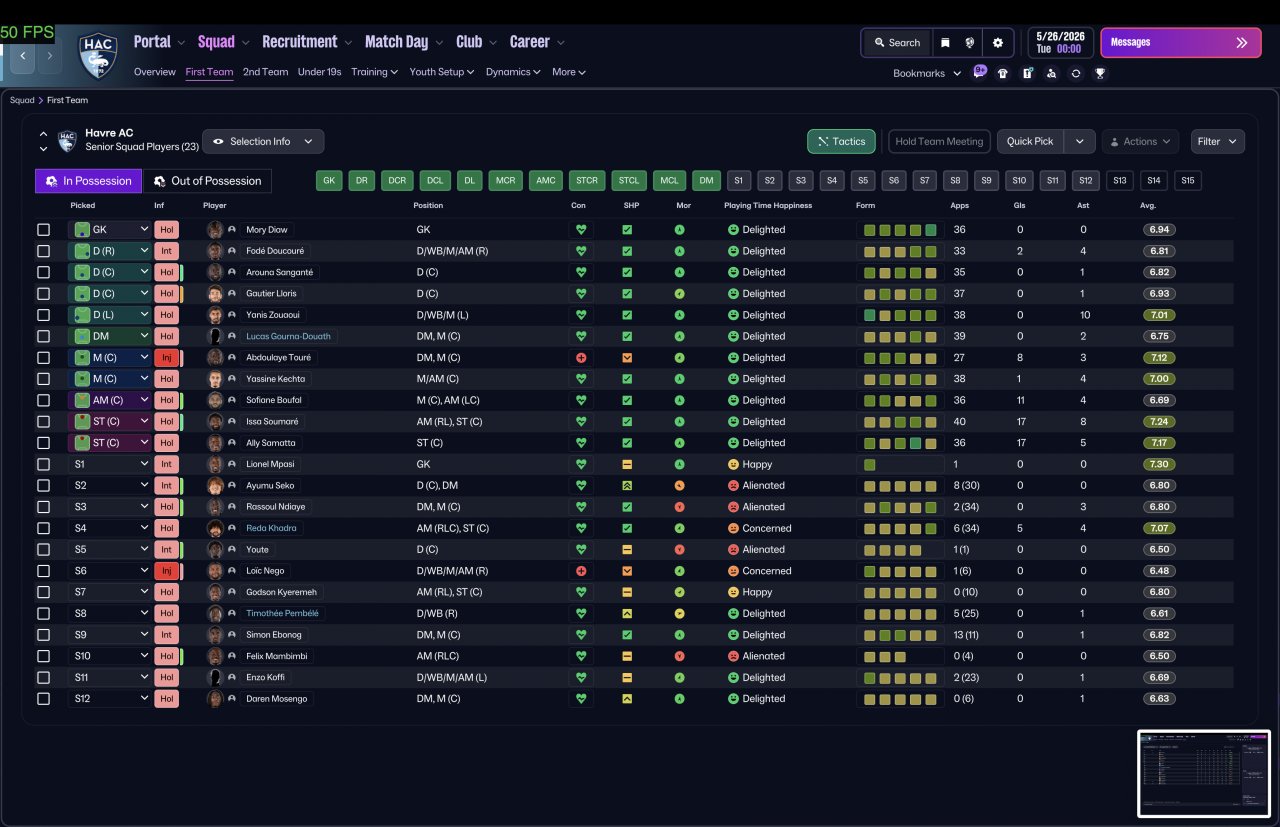The height and width of the screenshot is (827, 1280).
Task: Click the minimap thumbnail in bottom corner
Action: click(1204, 773)
